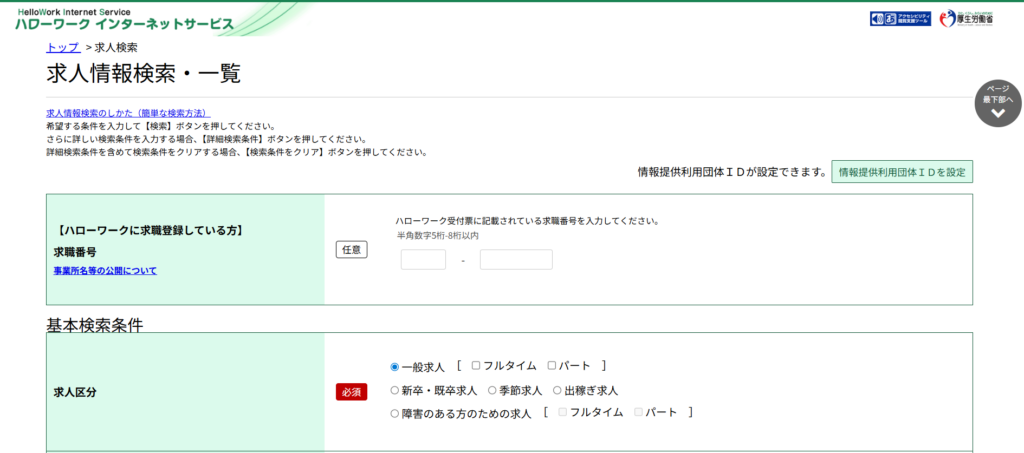Open the accessibility support tool icon
The image size is (1024, 453).
[900, 19]
